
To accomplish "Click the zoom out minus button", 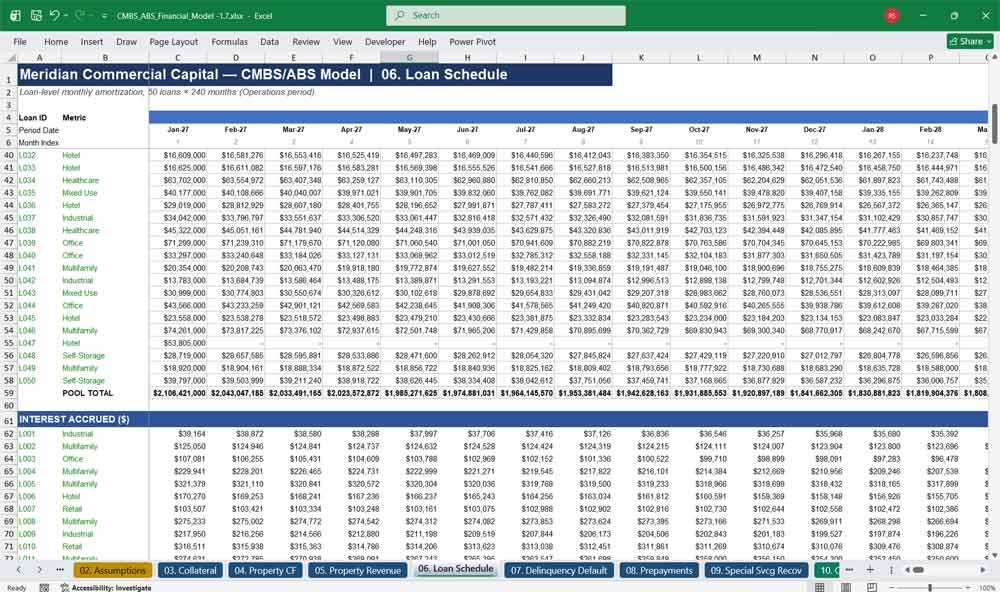I will [892, 587].
